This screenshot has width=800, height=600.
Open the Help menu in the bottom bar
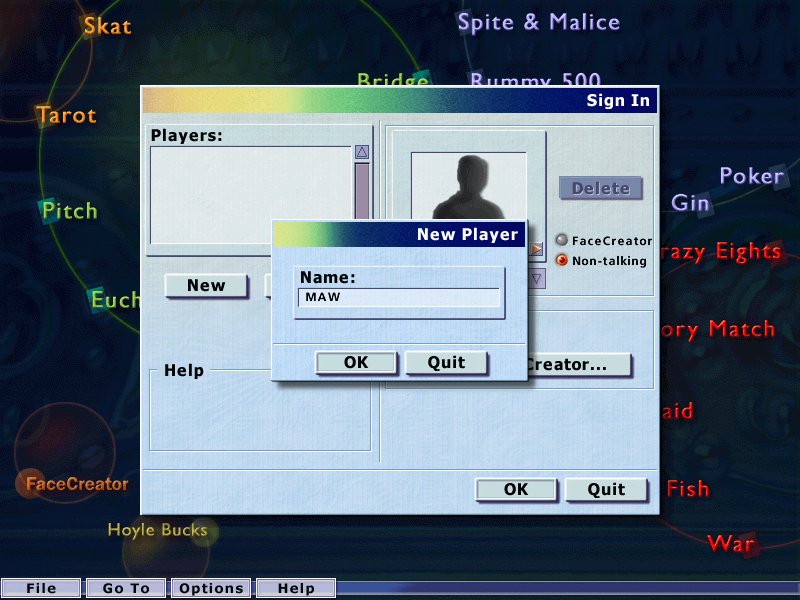click(296, 588)
